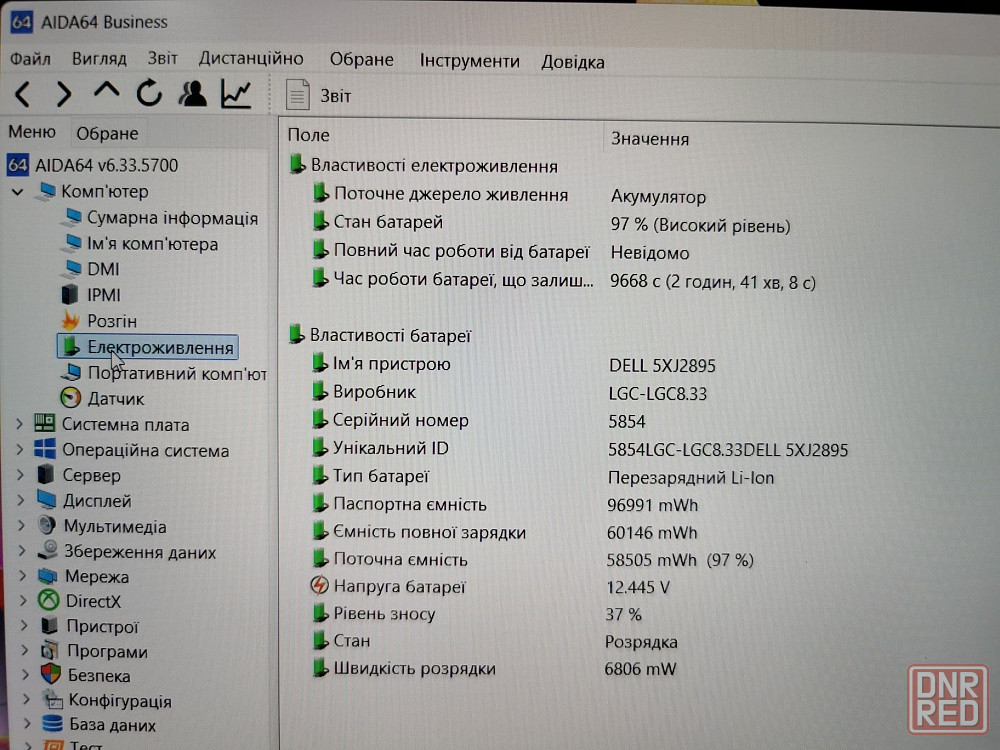Select the Ємність повної зарядки row
Screen dimensions: 1000x750
click(506, 532)
